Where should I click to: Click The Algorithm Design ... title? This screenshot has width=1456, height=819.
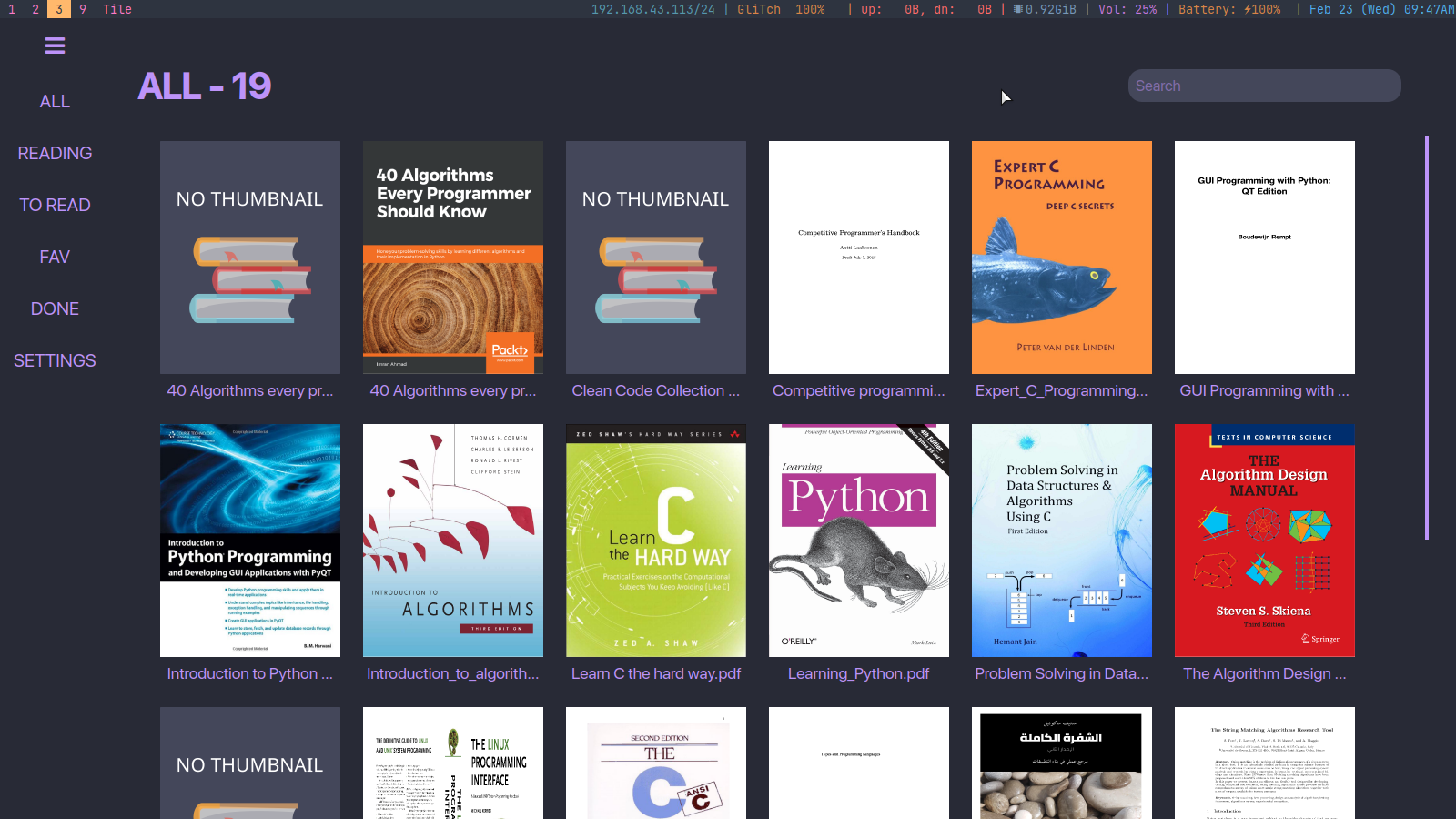tap(1265, 673)
